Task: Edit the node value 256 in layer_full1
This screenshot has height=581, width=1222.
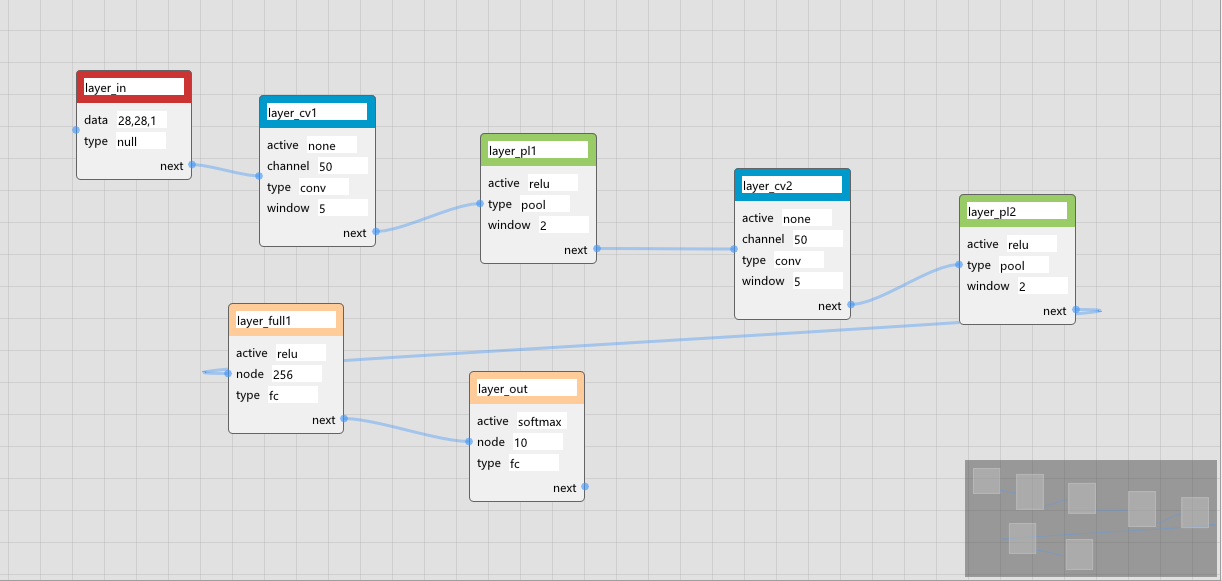Action: point(295,375)
